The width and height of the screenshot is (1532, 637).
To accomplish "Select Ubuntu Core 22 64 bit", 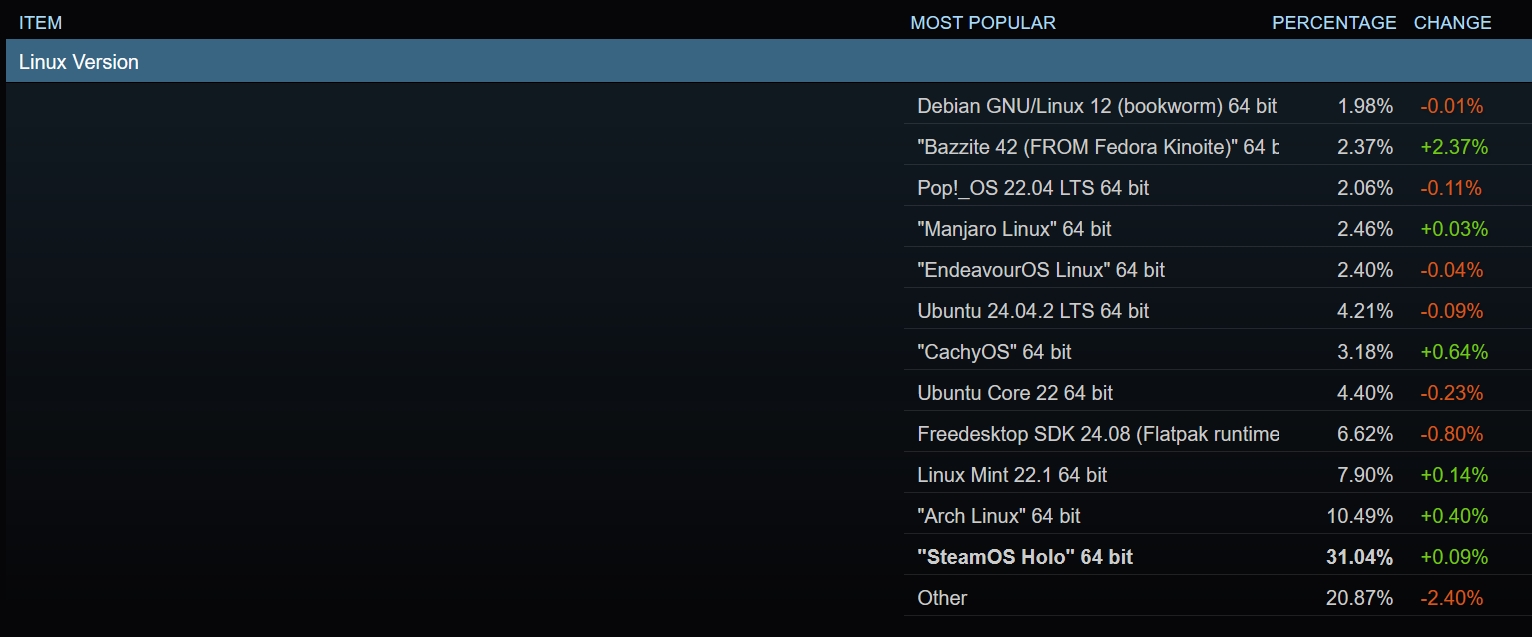I will [1015, 393].
